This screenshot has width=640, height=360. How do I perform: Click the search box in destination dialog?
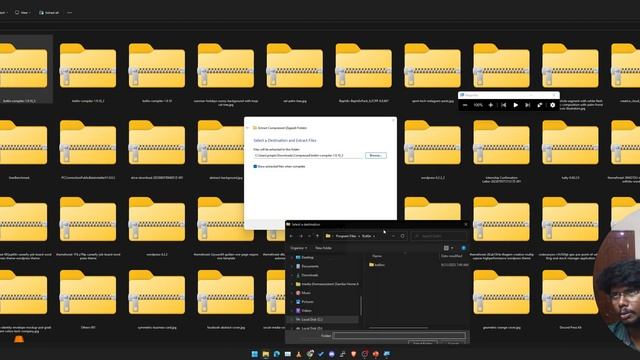coord(439,236)
